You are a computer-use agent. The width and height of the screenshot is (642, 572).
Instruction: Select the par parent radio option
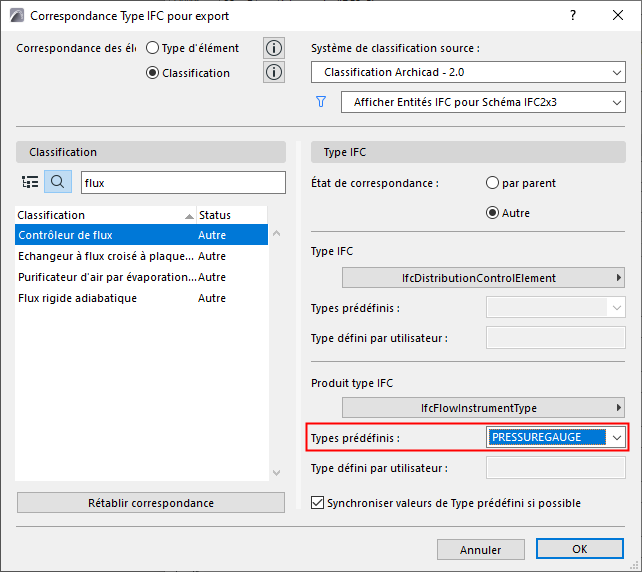click(x=492, y=184)
